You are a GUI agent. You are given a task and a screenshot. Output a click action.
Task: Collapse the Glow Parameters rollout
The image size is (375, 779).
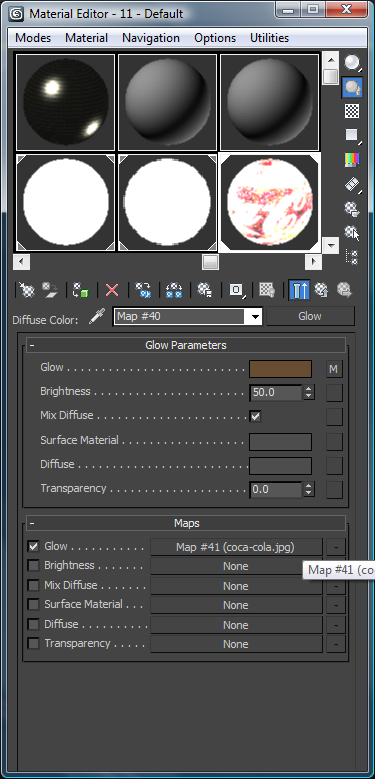[186, 345]
